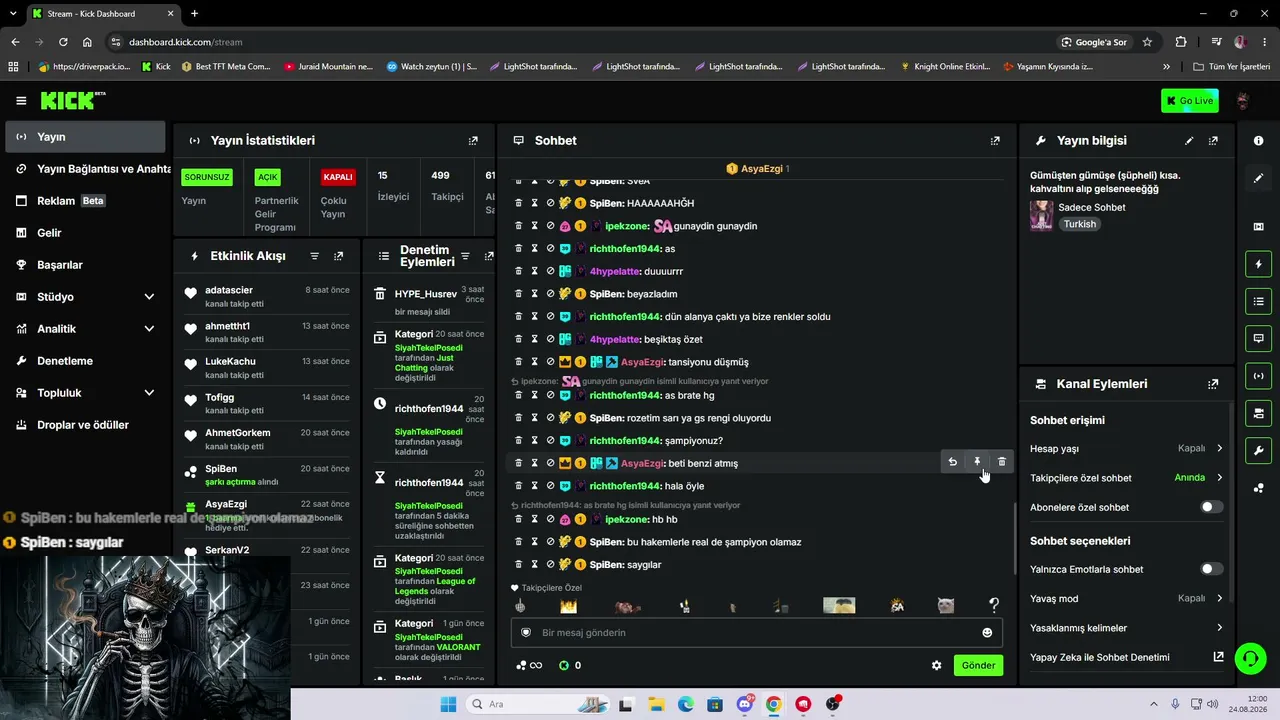Expand the Analitik sidebar section
This screenshot has width=1280, height=720.
pos(85,329)
